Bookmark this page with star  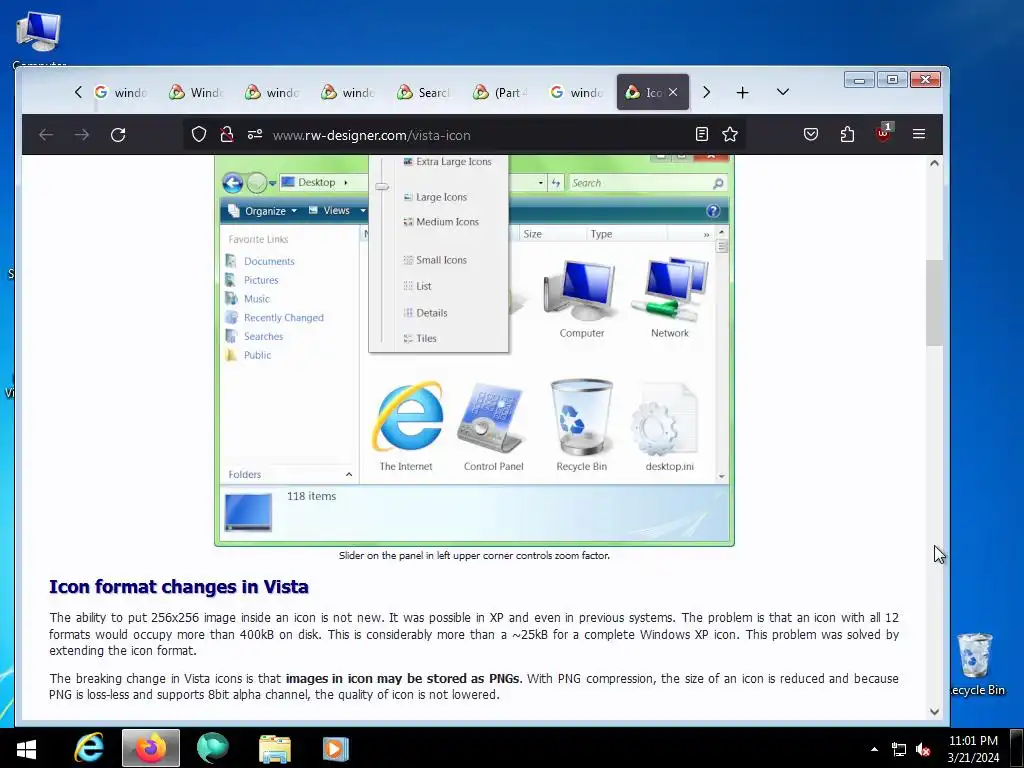730,135
